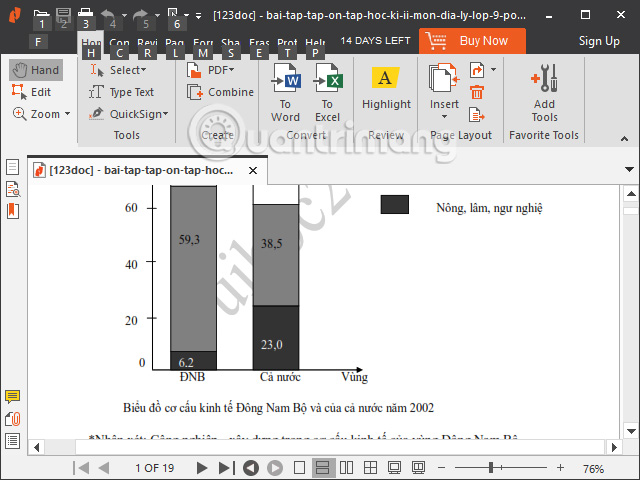Go to the last page
This screenshot has width=640, height=480.
[x=227, y=467]
